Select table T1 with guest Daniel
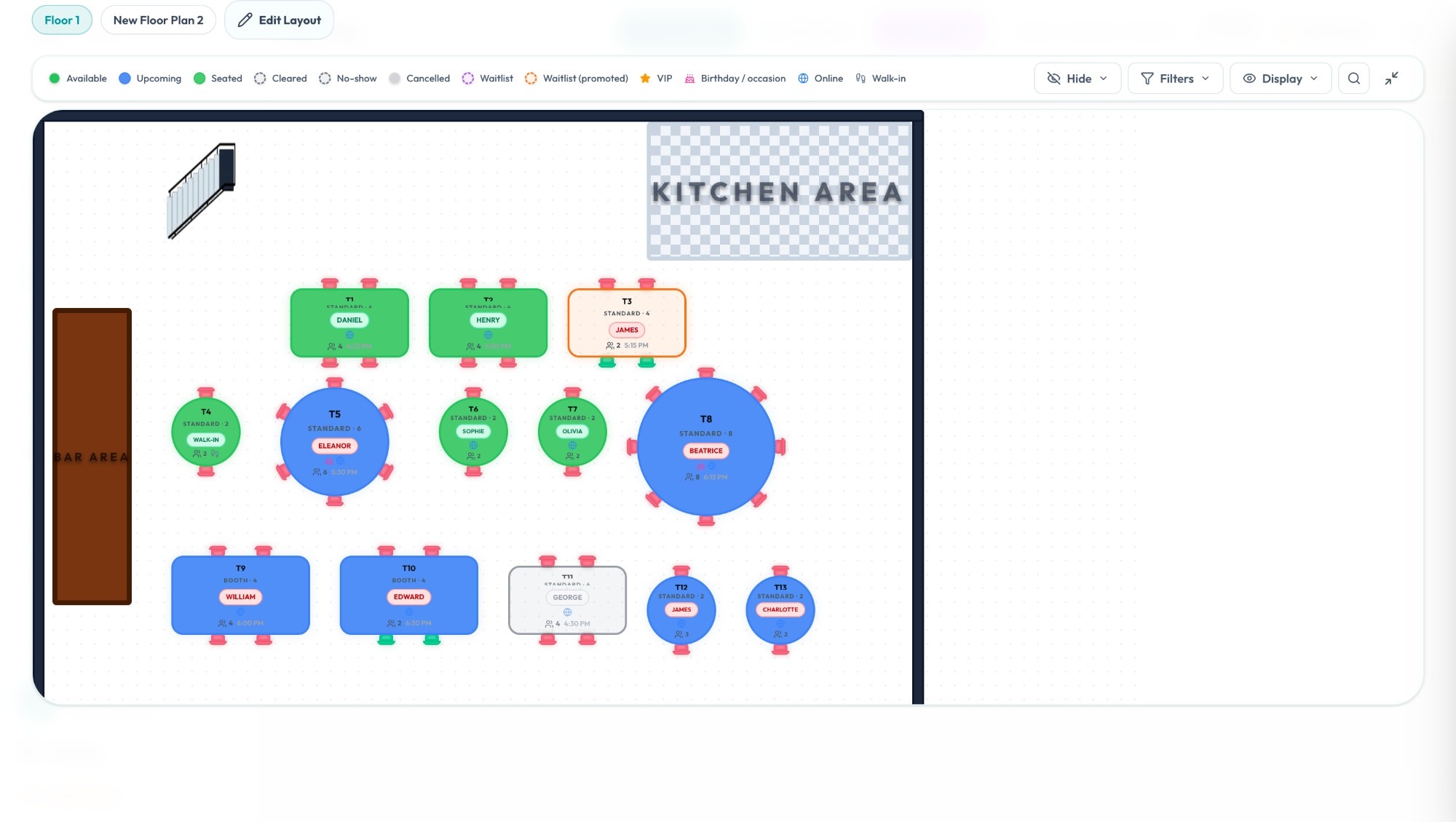The height and width of the screenshot is (822, 1456). pos(349,323)
